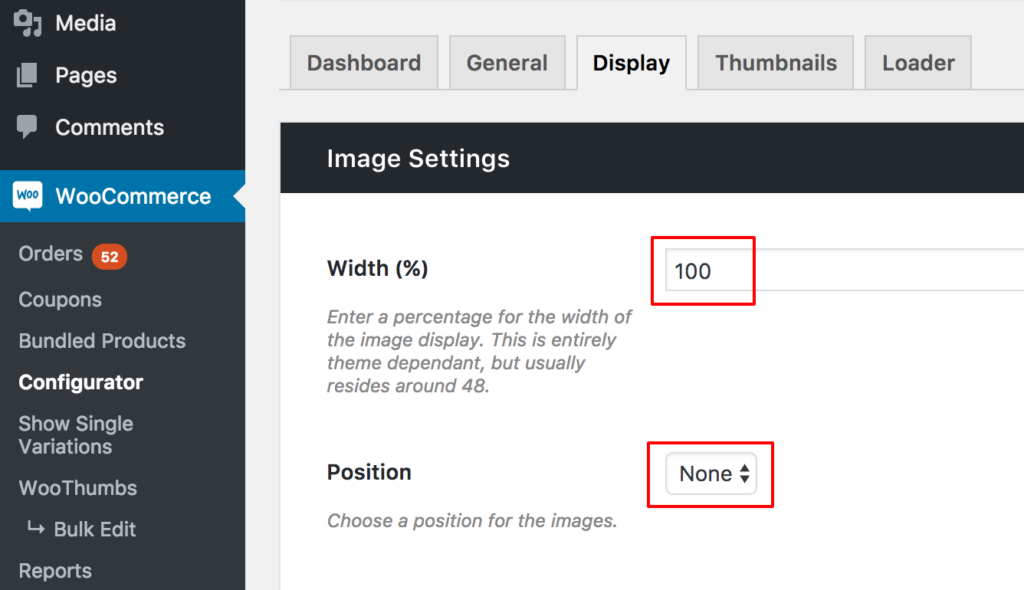Select the Pages icon in sidebar
Image resolution: width=1024 pixels, height=590 pixels.
(26, 74)
